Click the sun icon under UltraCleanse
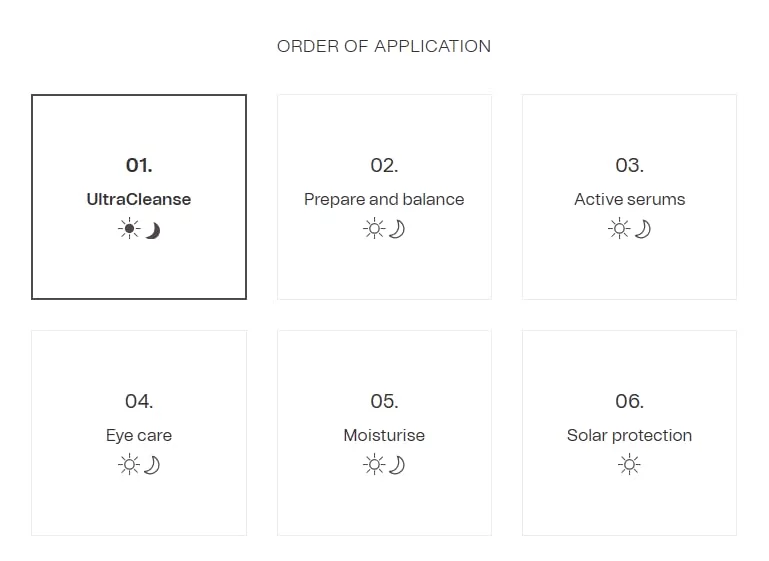769x561 pixels. 129,229
